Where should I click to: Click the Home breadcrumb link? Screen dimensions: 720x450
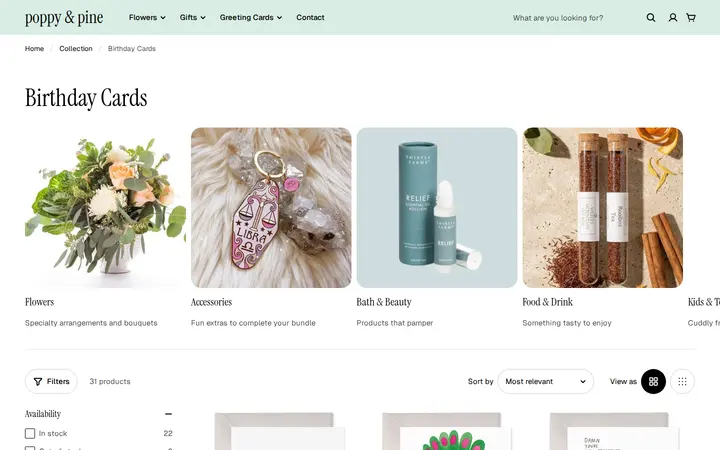[x=34, y=49]
